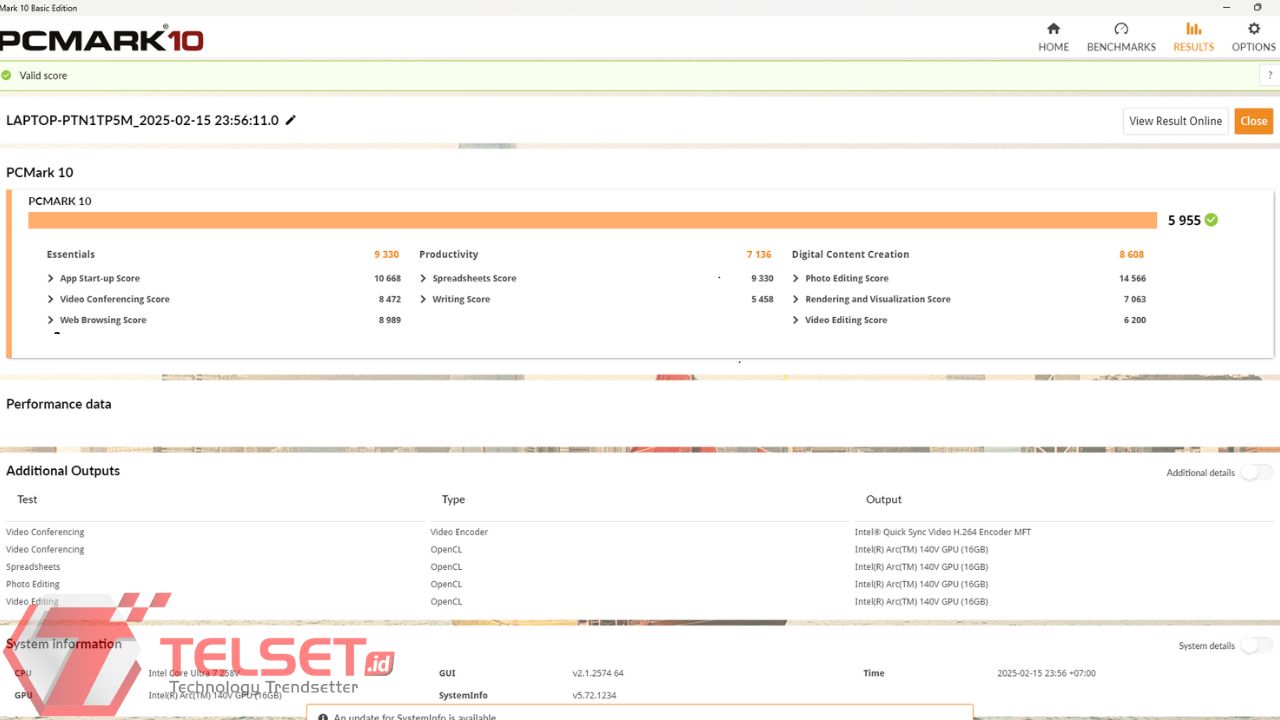The height and width of the screenshot is (720, 1280).
Task: Expand the Spreadsheets Score row
Action: pos(424,279)
